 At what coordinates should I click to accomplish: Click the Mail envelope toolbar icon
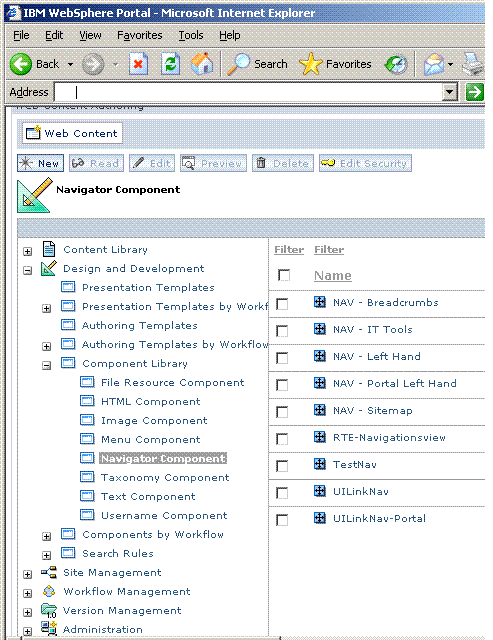pos(433,64)
